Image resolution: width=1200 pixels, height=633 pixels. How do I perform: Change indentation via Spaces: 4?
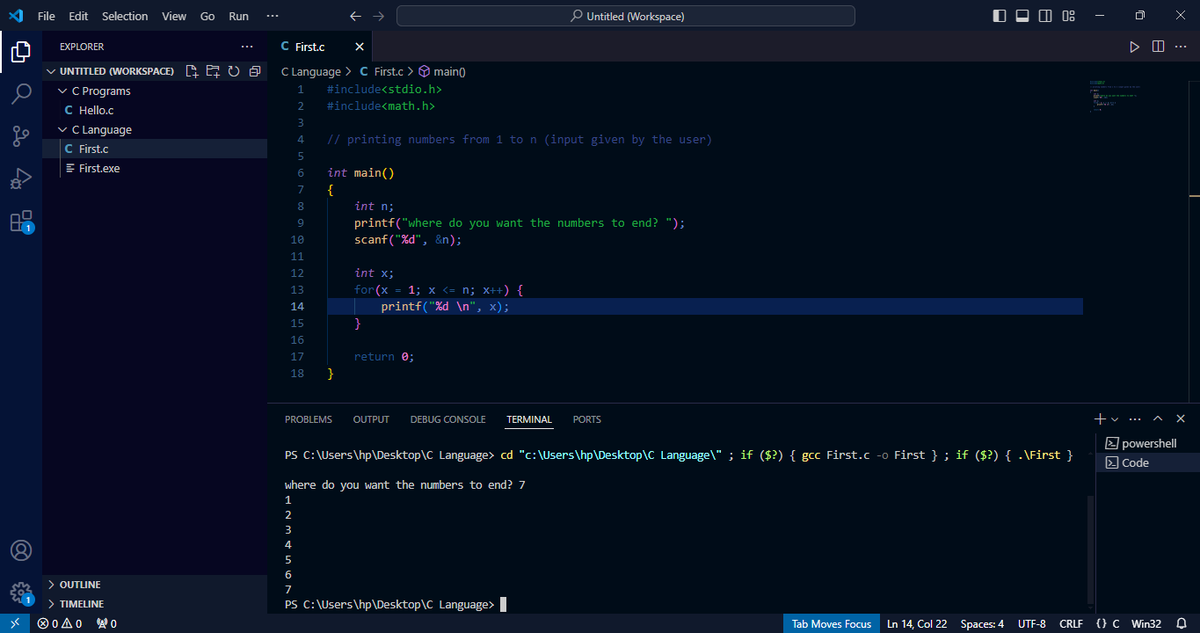point(982,624)
